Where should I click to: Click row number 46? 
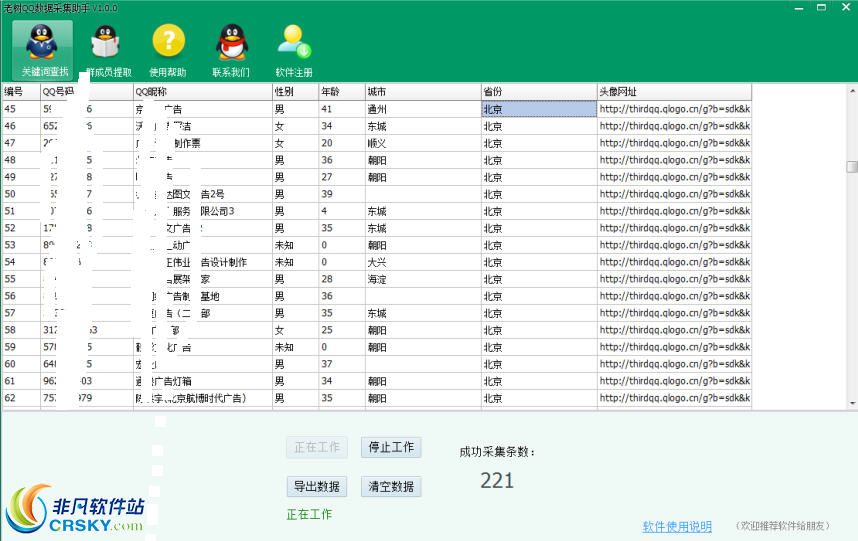coord(21,126)
